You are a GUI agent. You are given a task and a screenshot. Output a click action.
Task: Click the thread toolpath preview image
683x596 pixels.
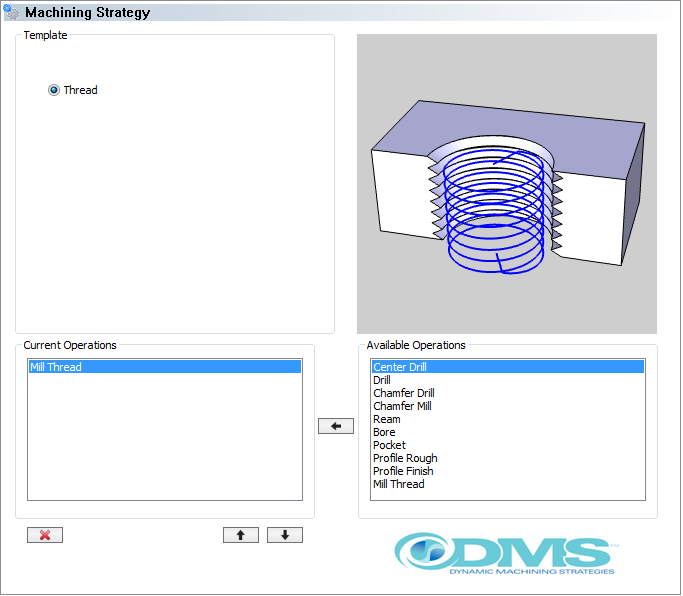point(507,184)
